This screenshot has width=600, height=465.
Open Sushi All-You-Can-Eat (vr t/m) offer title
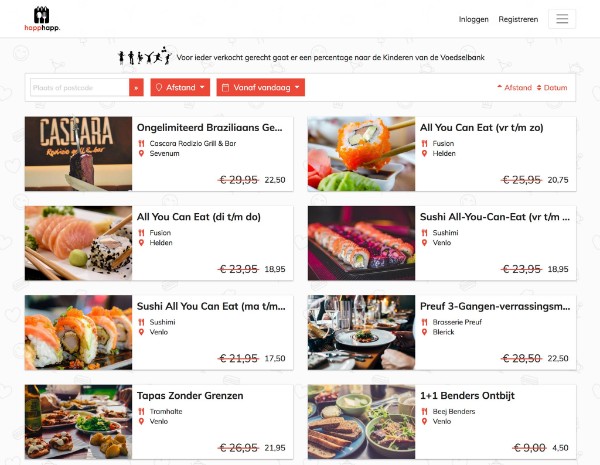click(x=495, y=217)
